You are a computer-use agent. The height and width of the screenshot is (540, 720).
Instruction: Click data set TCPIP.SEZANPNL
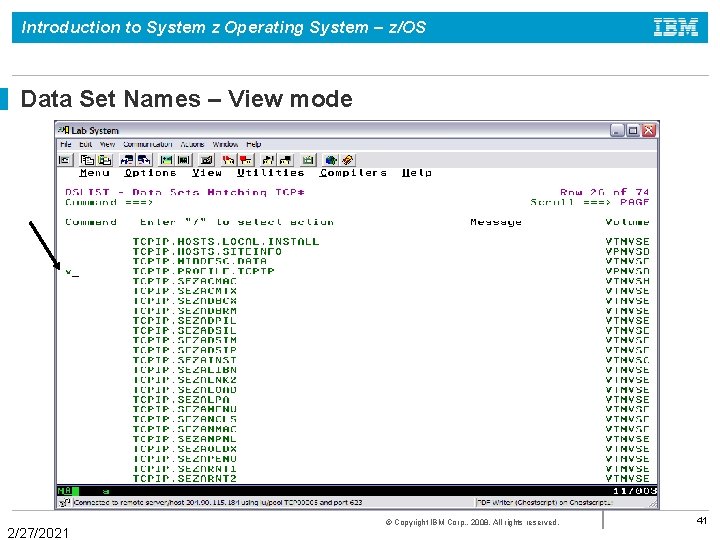(185, 439)
